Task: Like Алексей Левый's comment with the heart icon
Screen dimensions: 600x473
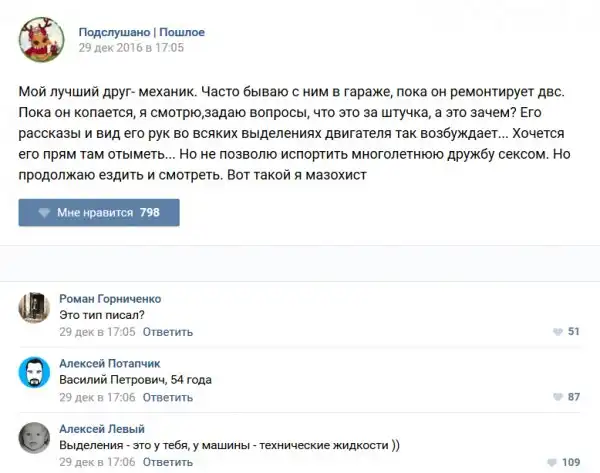Action: tap(553, 462)
